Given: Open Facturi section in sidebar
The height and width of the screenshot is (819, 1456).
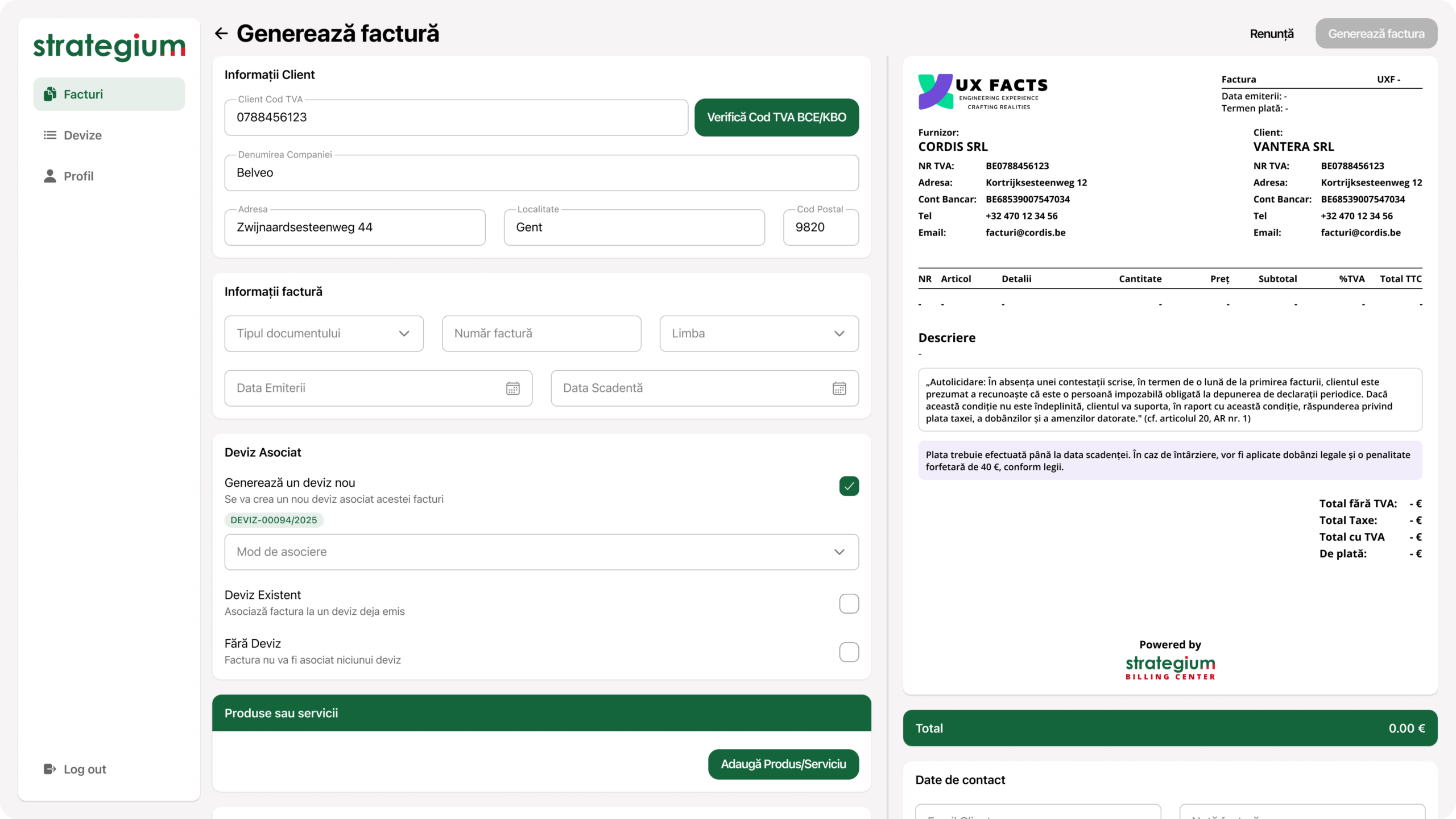Looking at the screenshot, I should [x=109, y=94].
